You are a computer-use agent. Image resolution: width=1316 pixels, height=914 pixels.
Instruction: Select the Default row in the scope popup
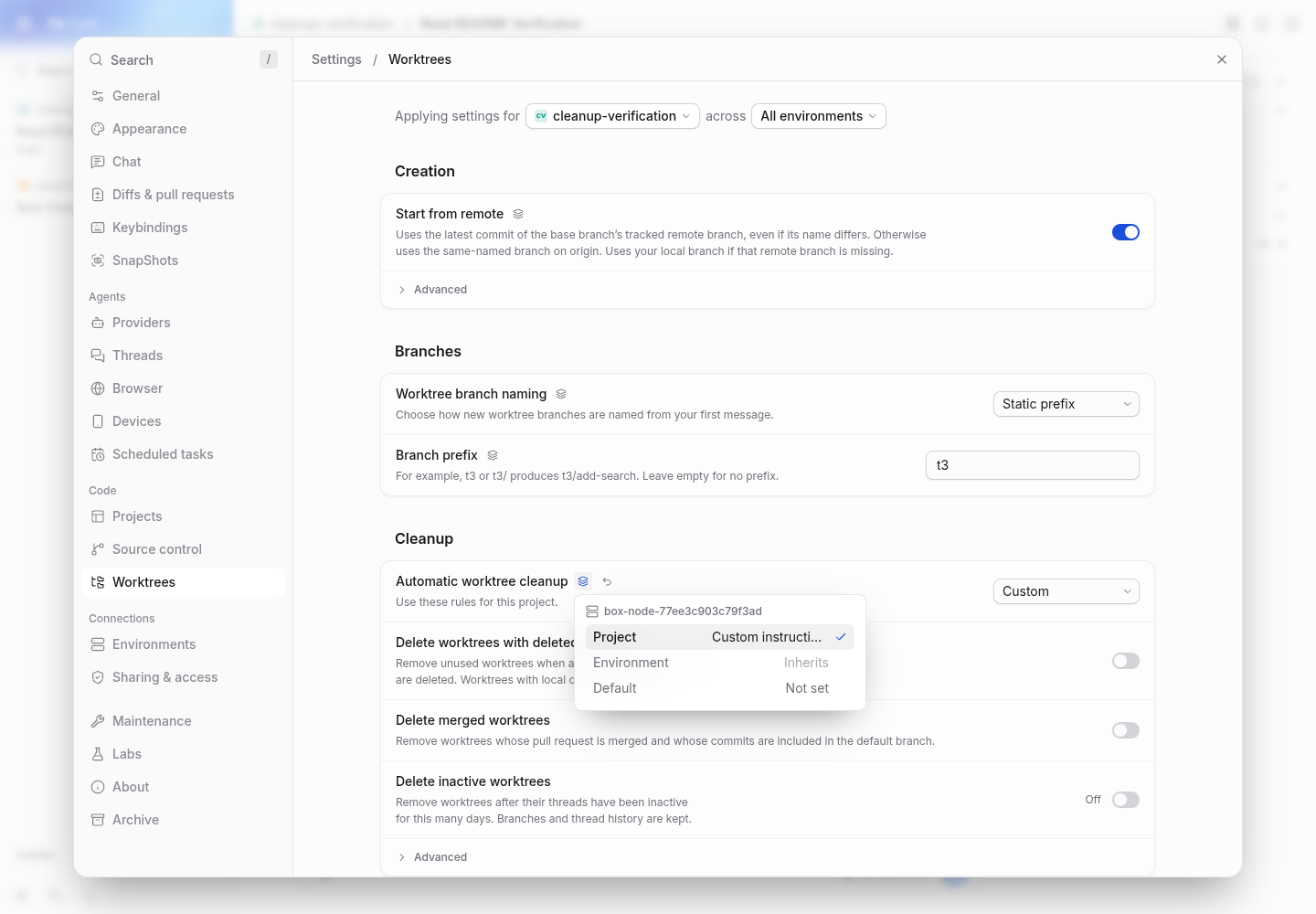pyautogui.click(x=720, y=688)
